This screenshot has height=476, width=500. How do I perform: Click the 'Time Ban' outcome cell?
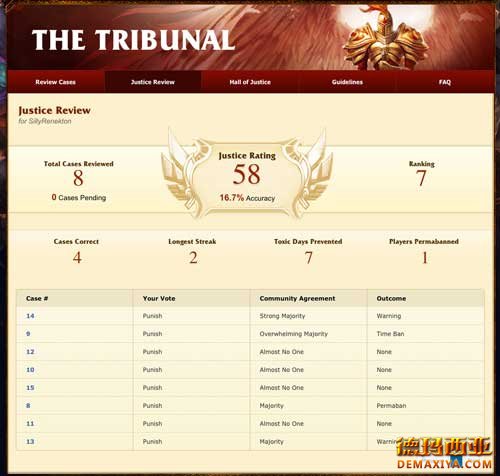click(390, 334)
